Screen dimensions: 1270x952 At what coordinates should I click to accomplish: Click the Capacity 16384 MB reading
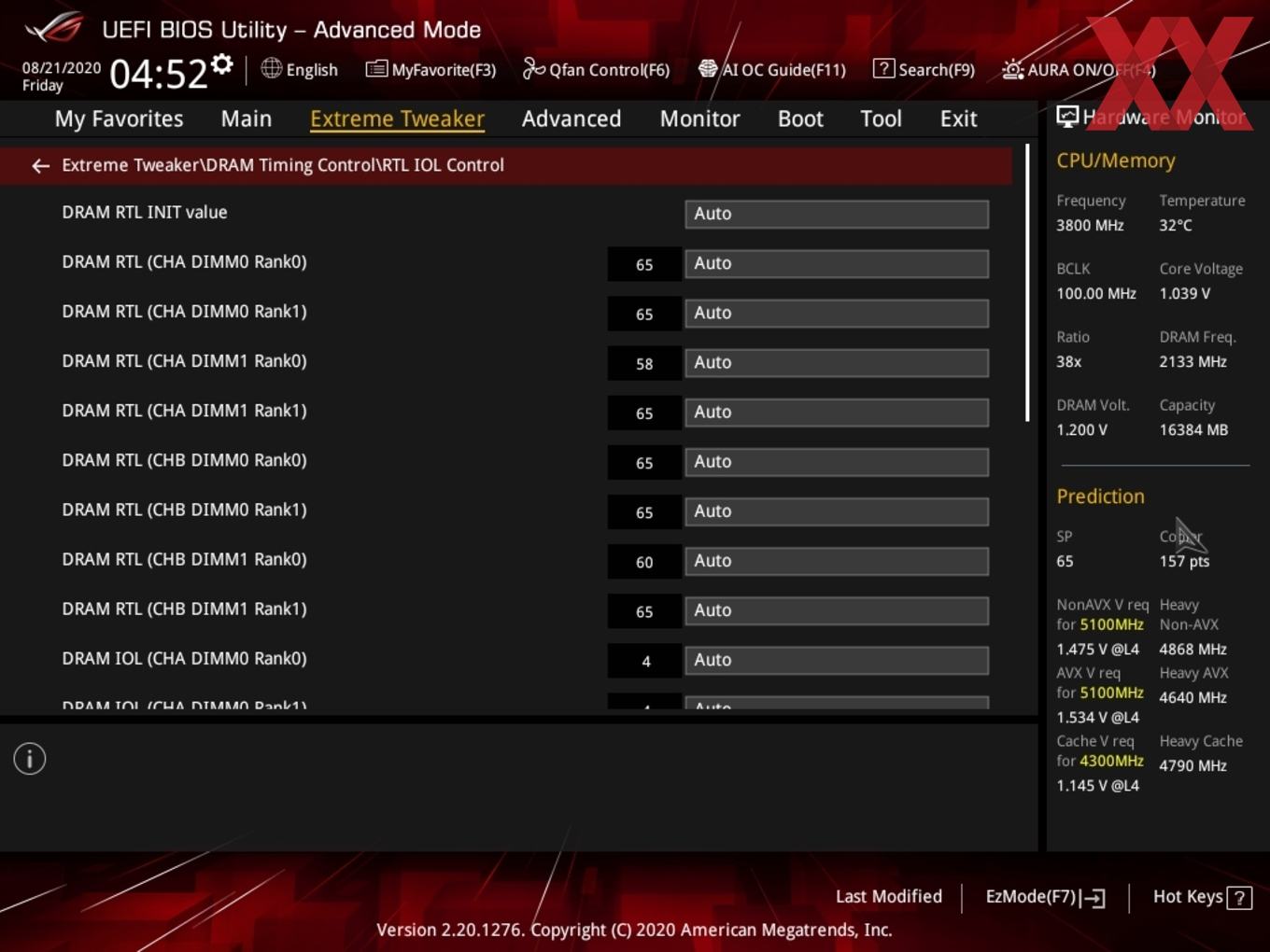coord(1193,429)
